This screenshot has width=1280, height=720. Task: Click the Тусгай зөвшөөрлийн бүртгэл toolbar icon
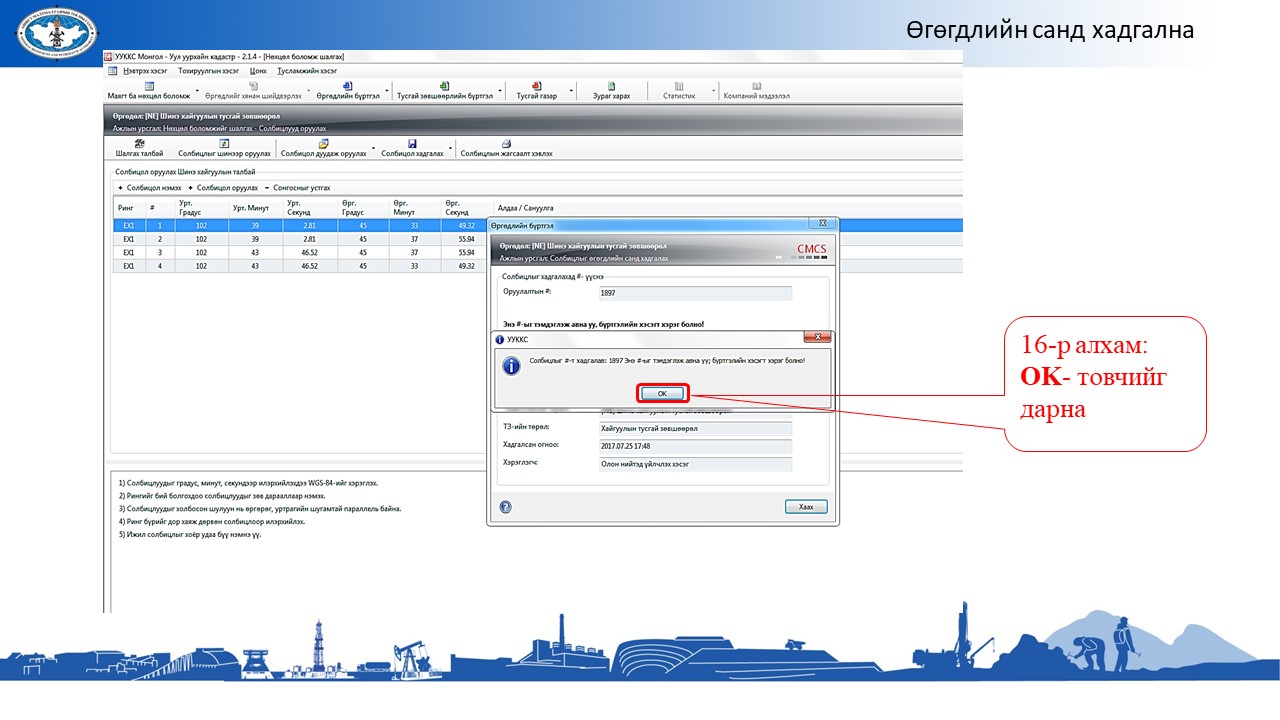tap(444, 86)
